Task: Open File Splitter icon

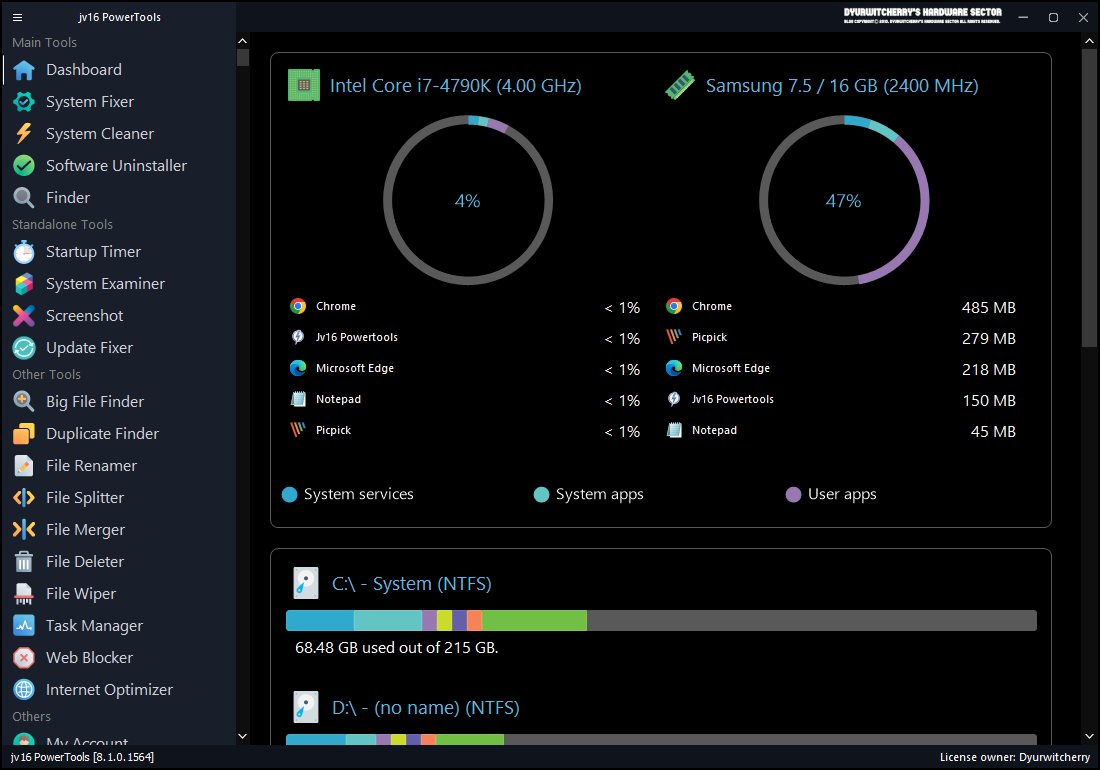Action: click(x=24, y=498)
